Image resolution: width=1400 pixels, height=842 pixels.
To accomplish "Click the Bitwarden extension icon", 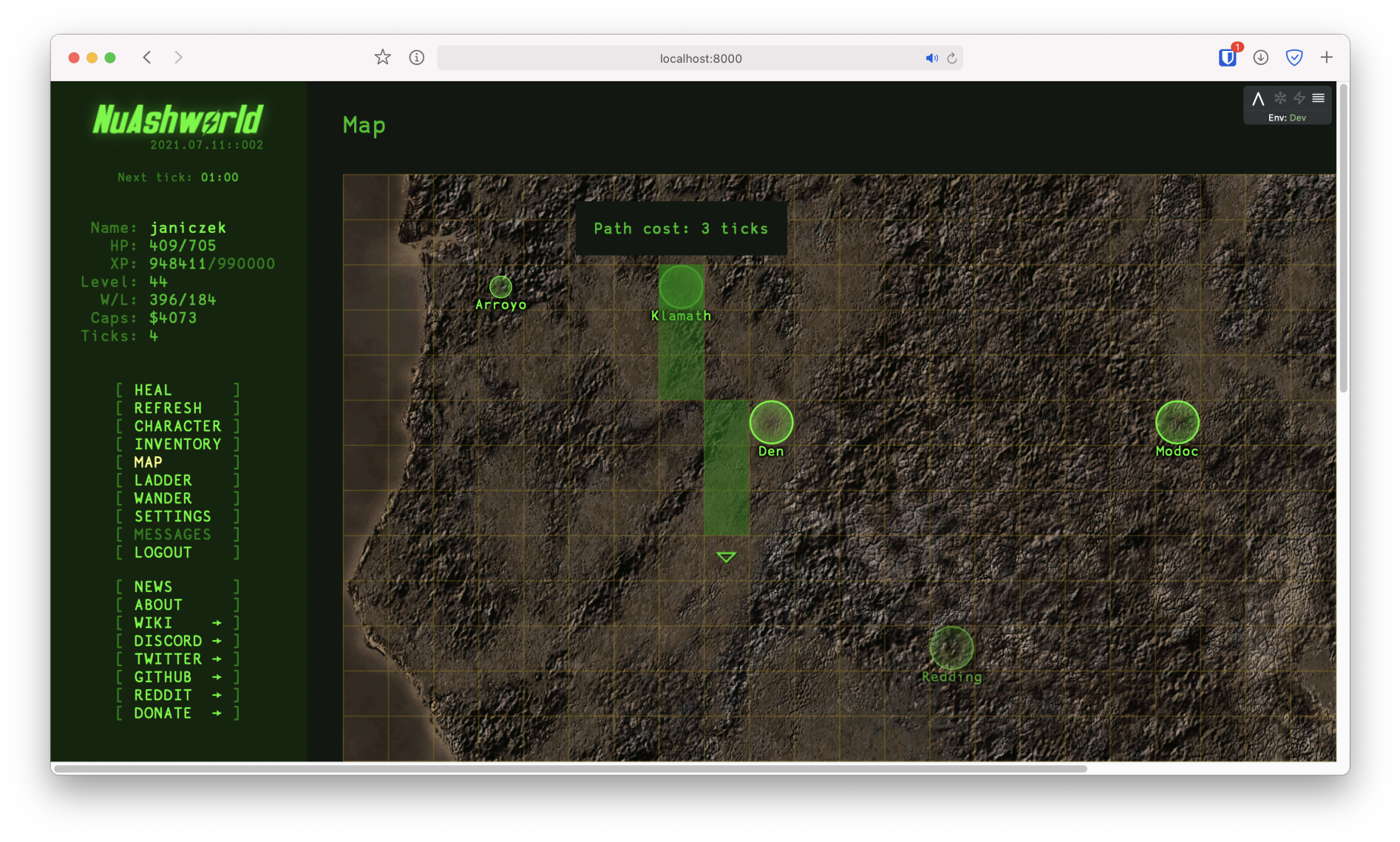I will tap(1227, 58).
